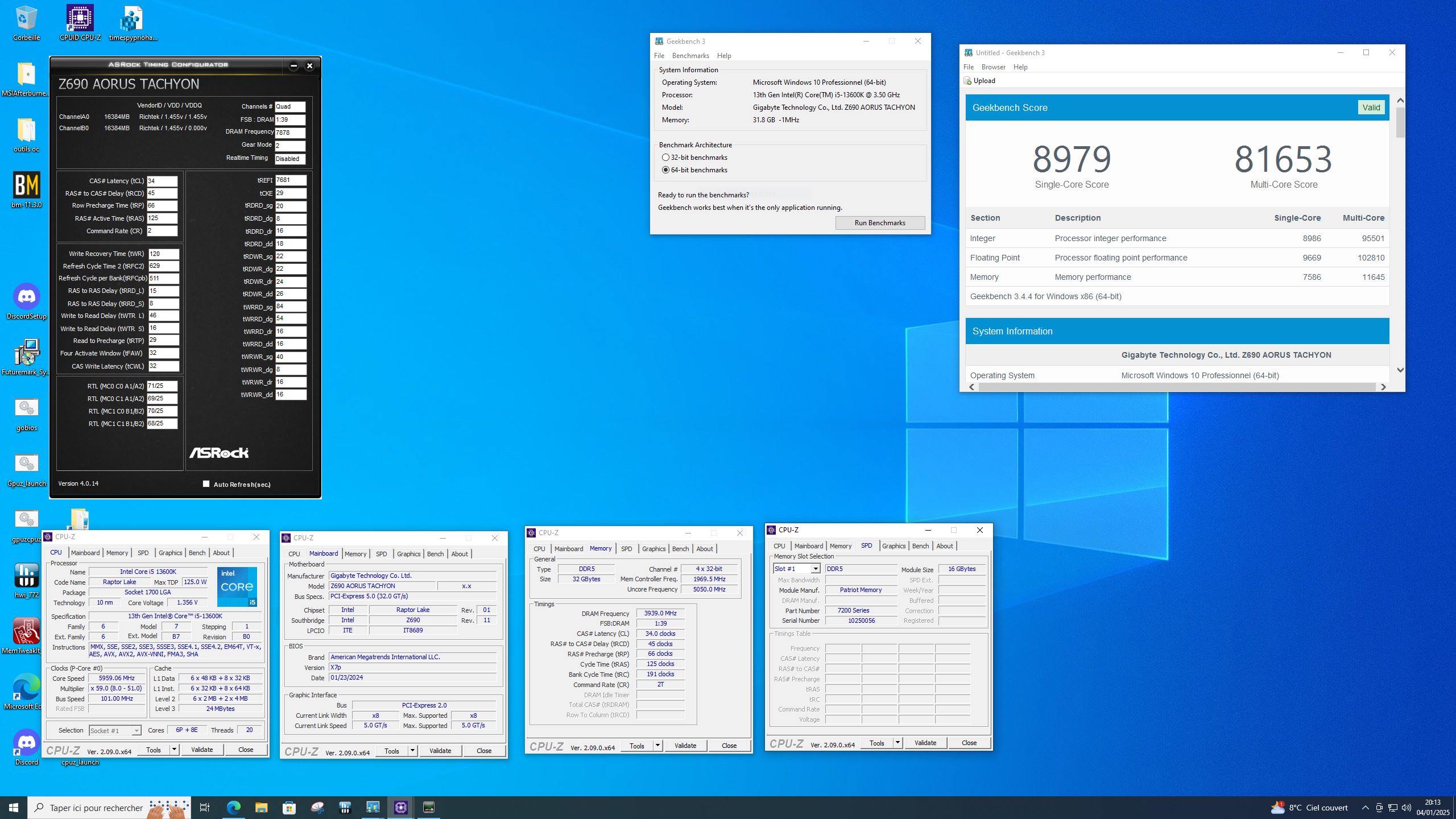Expand Tools dropdown arrow in CPU-Z Memory window
The image size is (1456, 819).
[657, 746]
